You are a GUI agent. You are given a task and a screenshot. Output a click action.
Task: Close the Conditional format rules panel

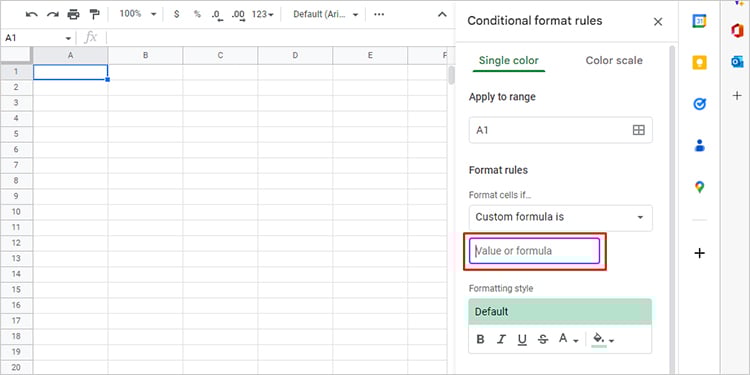coord(658,22)
